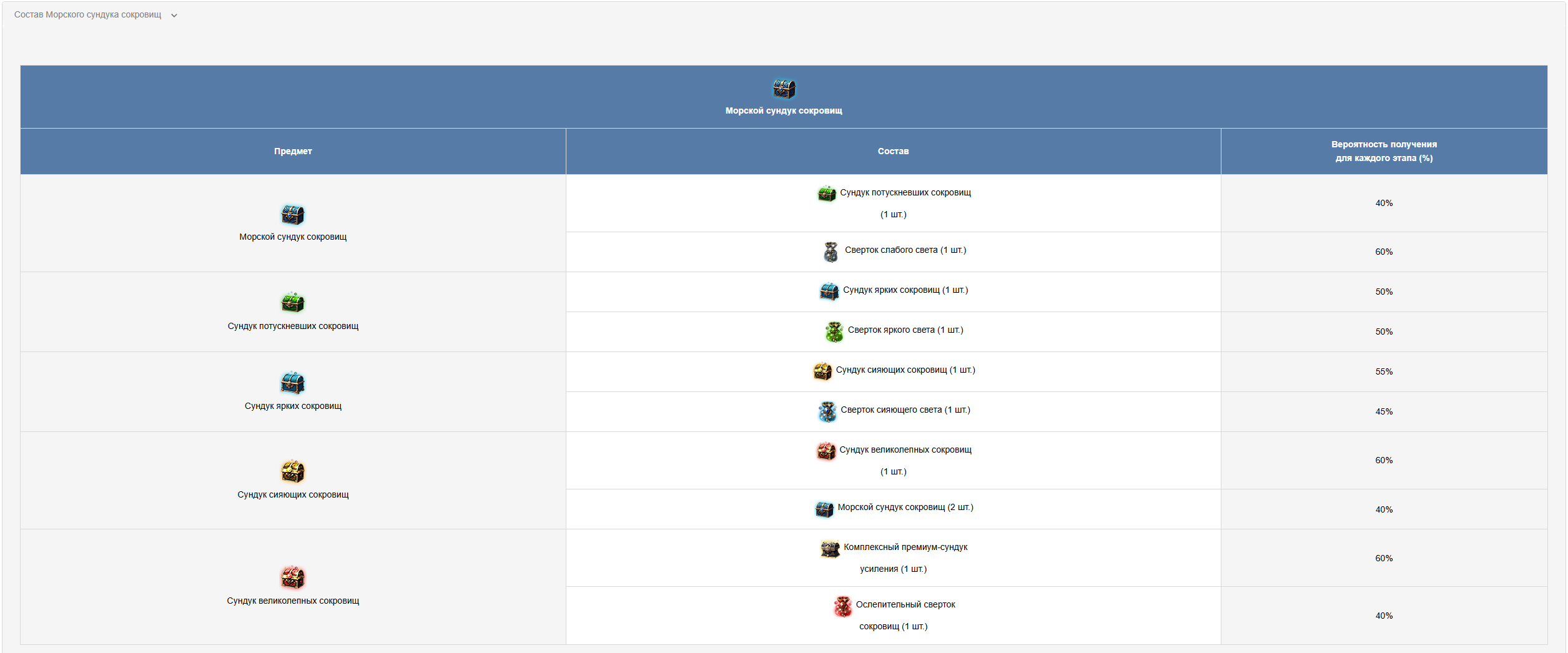Click Сундук великолепных сокровищ label in Предмет column
Screen dimensions: 1568x653
tap(293, 601)
